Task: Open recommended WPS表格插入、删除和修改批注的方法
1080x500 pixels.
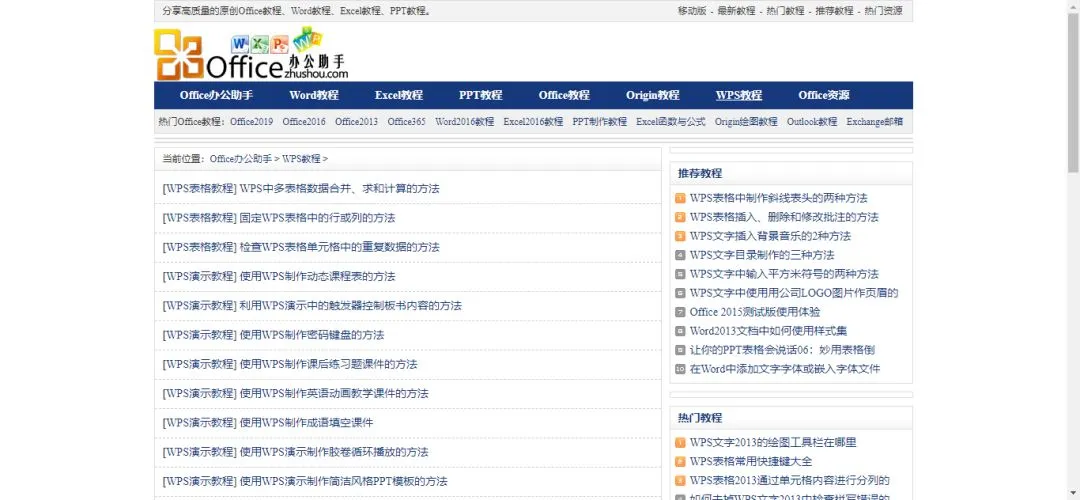Action: coord(784,217)
